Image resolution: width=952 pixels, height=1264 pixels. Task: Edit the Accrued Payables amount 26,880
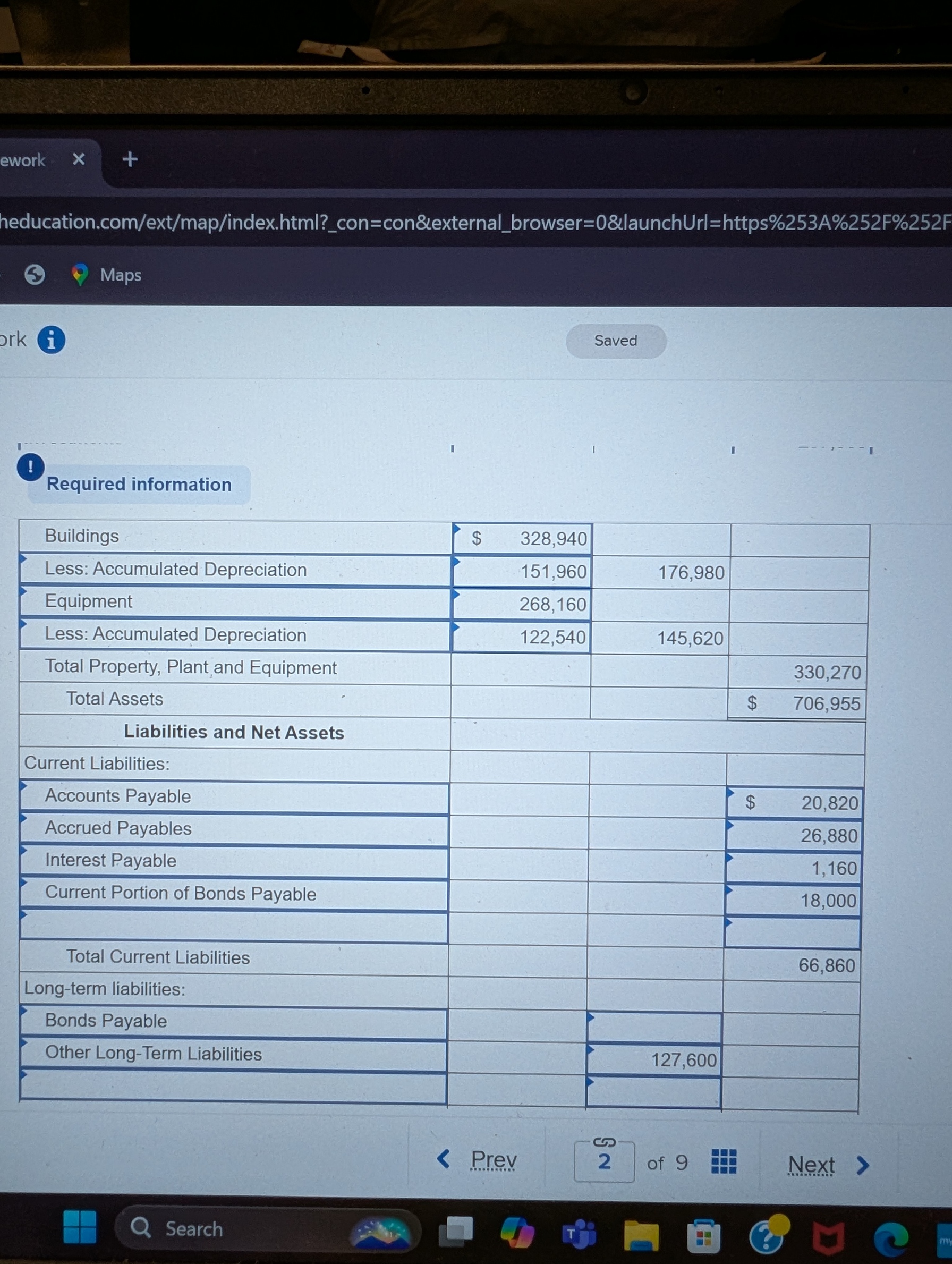pyautogui.click(x=793, y=835)
